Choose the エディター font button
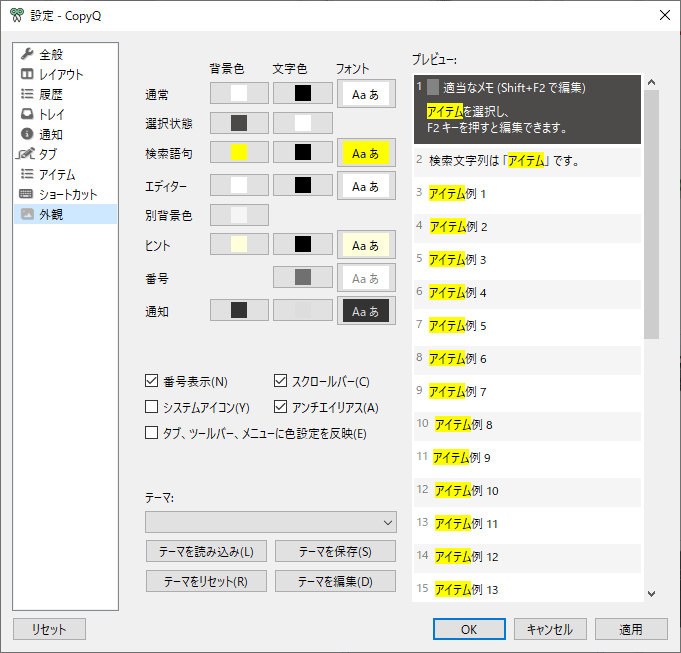 [366, 185]
